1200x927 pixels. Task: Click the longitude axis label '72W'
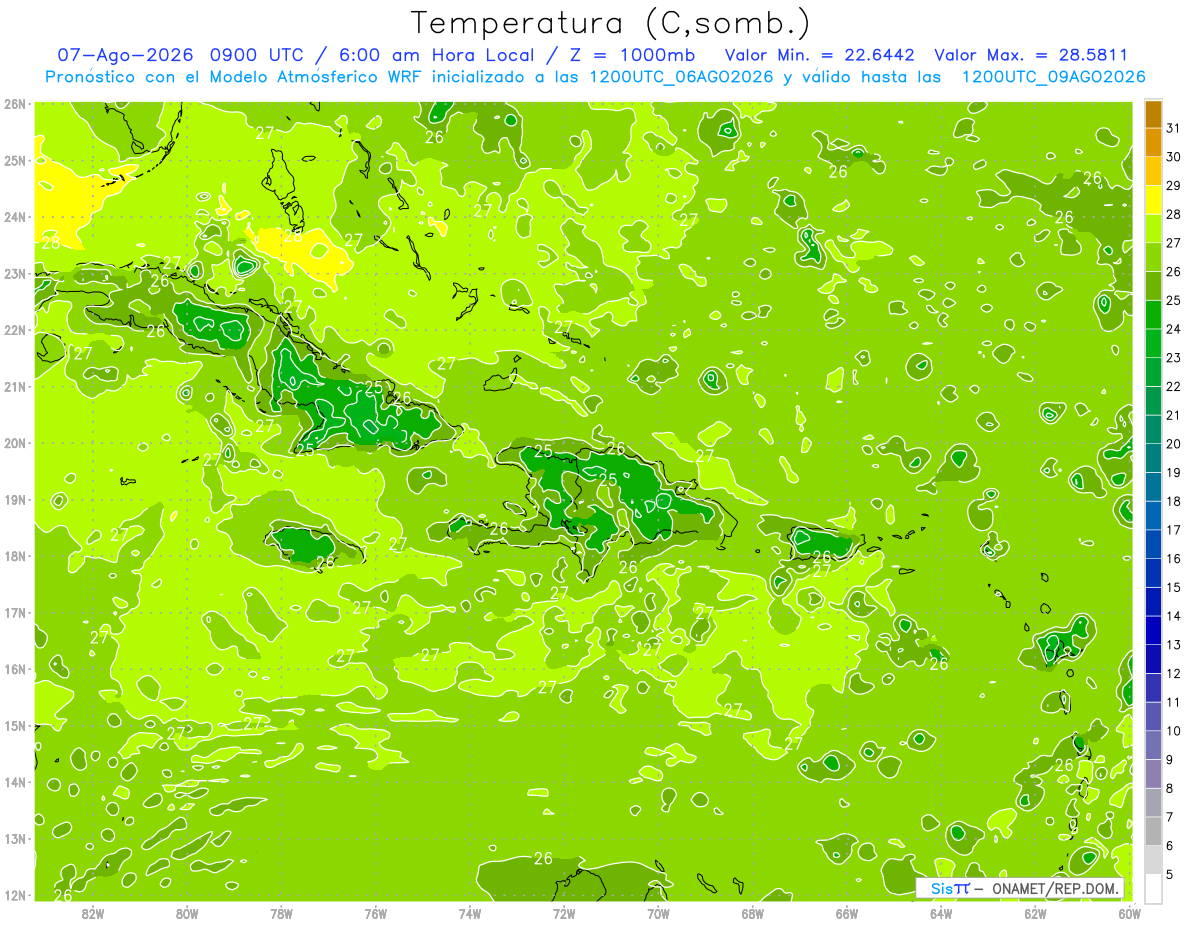564,913
